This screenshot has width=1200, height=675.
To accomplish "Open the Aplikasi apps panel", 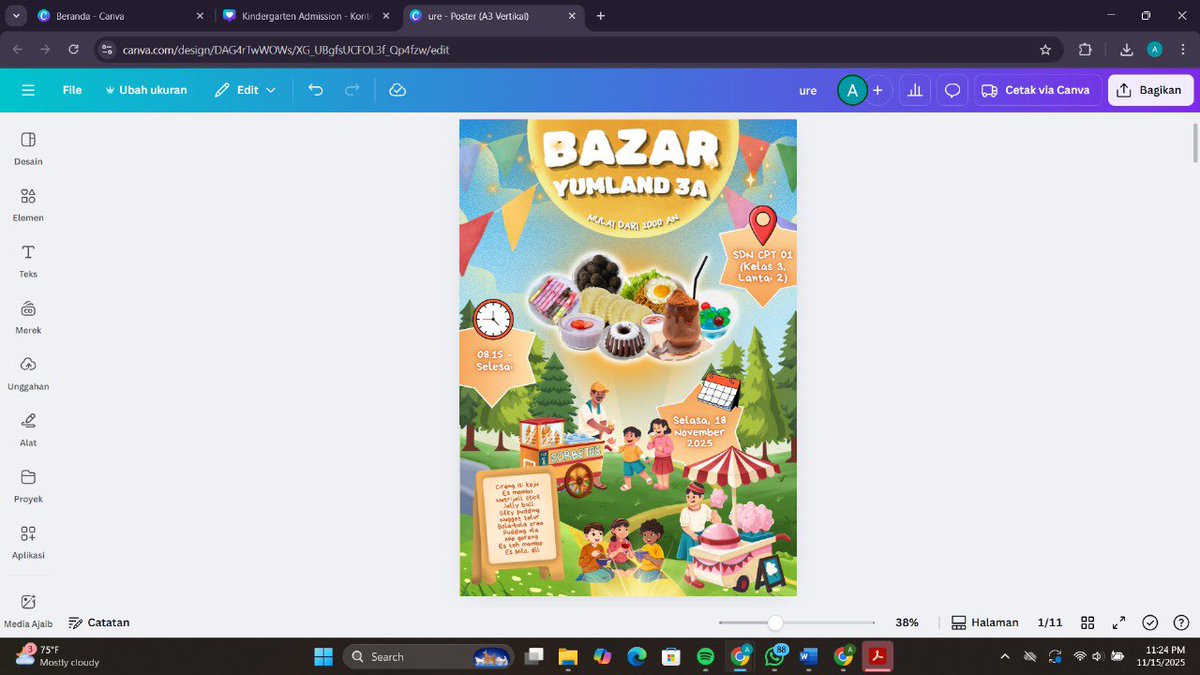I will click(28, 541).
